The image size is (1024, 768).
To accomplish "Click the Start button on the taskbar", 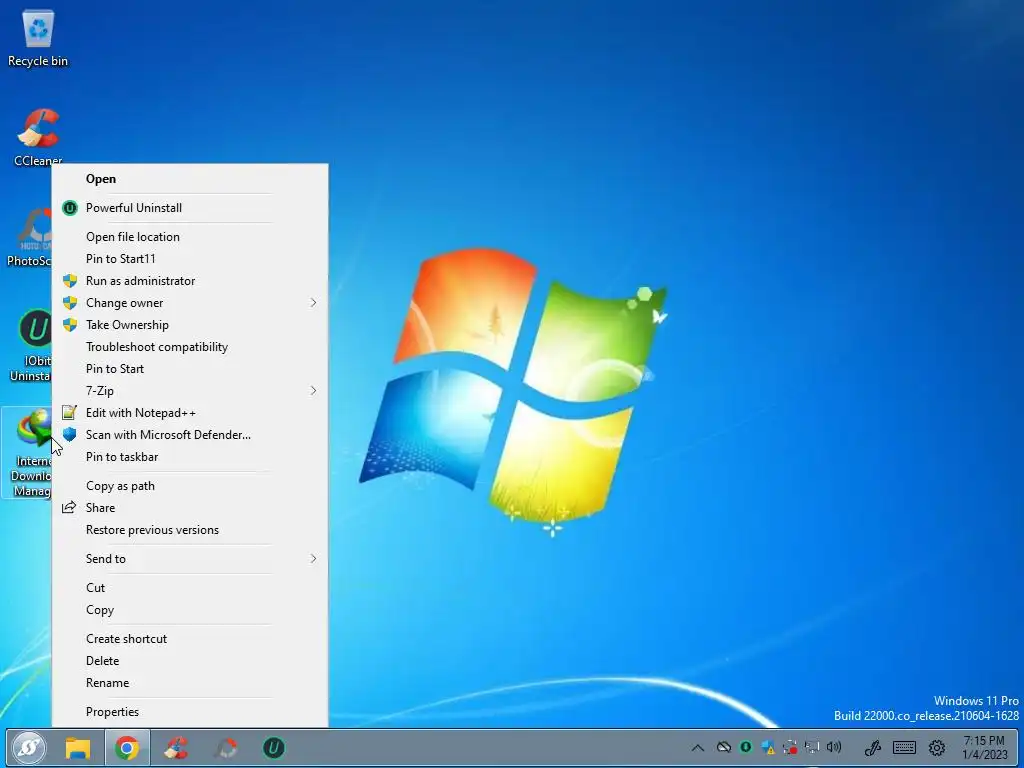I will click(x=29, y=747).
